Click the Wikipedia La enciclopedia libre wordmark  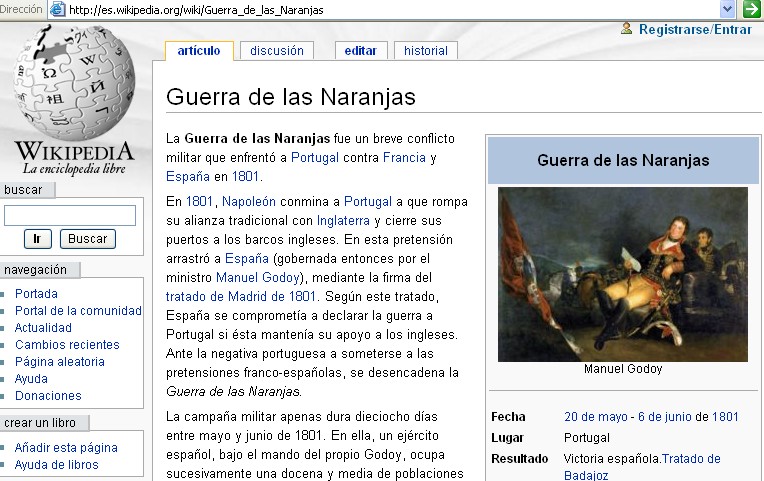point(74,158)
